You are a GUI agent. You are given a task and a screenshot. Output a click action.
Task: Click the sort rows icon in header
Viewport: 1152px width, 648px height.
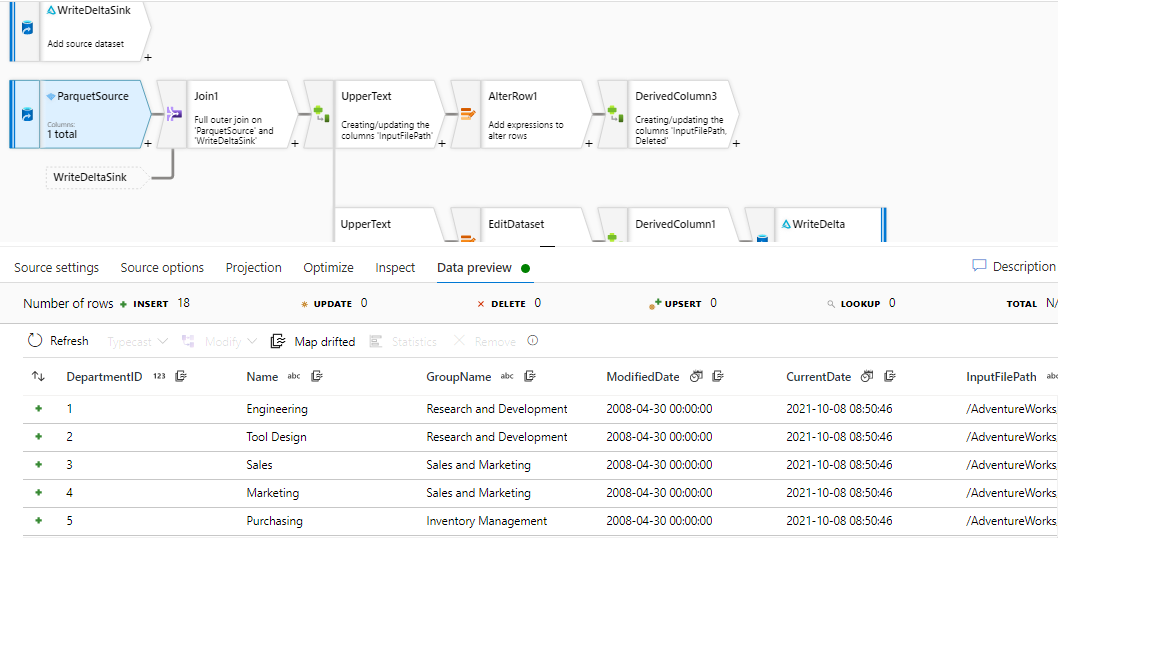(38, 377)
